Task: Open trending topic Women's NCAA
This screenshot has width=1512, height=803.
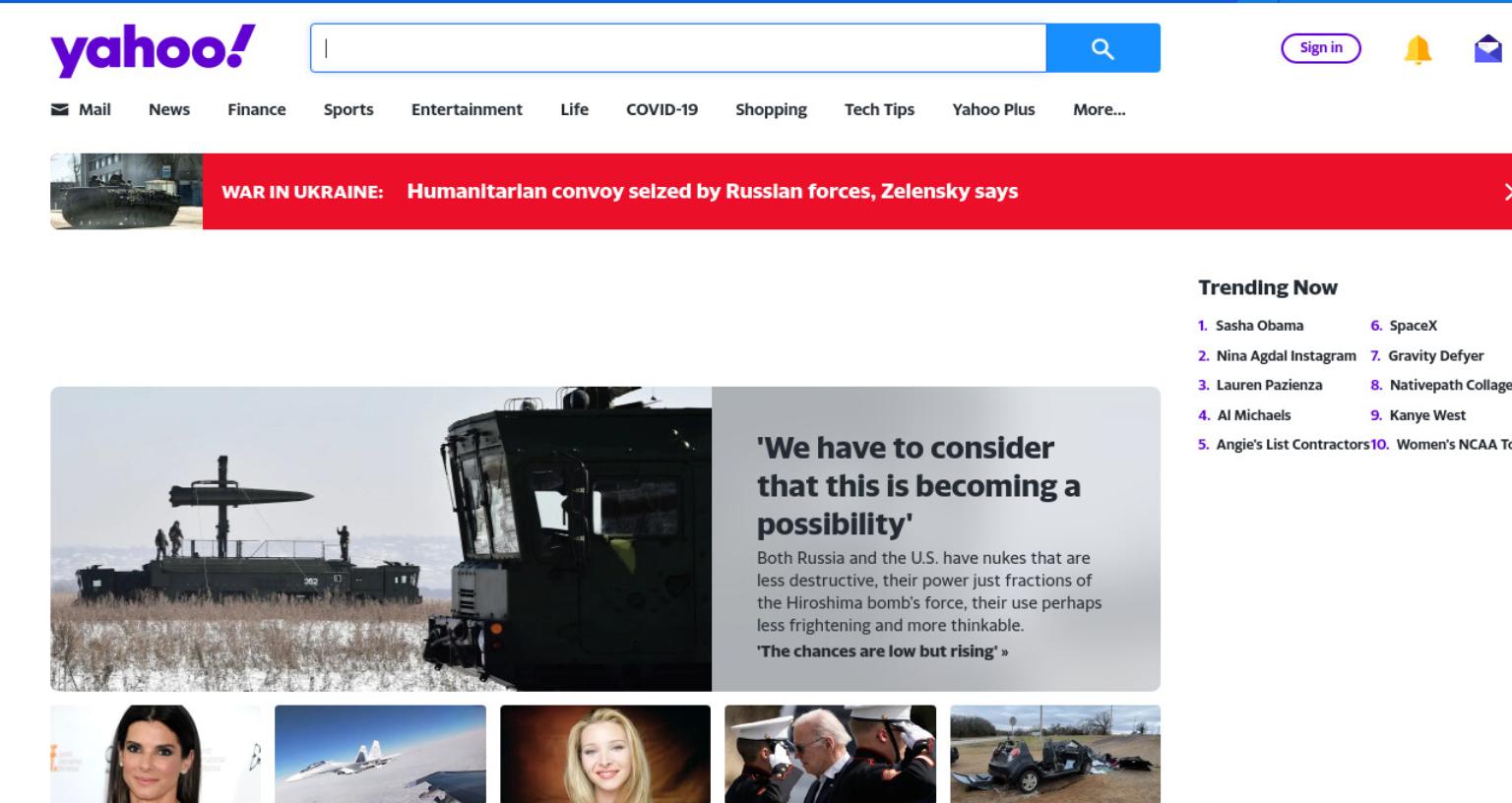Action: (1454, 445)
